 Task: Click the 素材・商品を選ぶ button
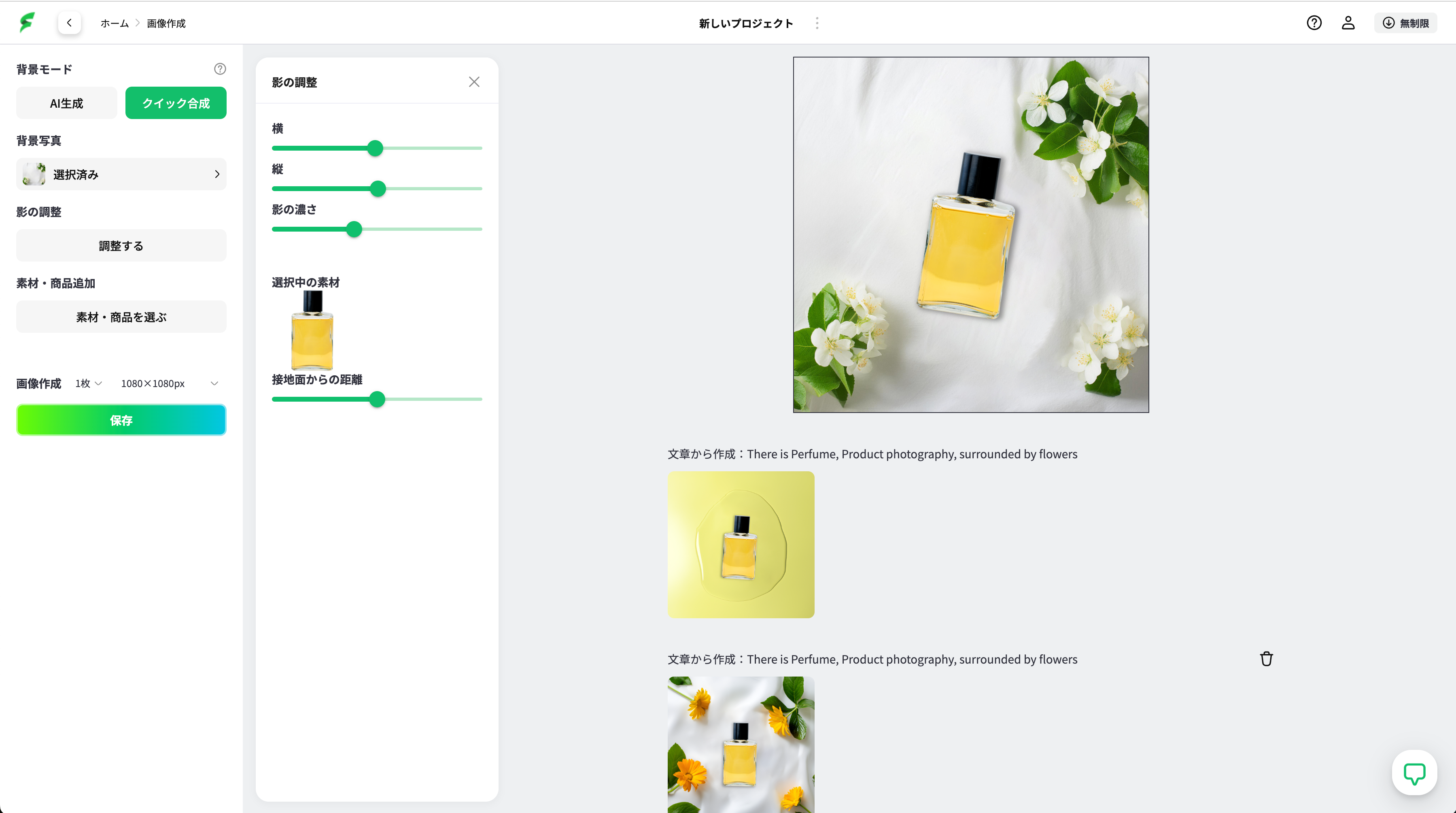[x=121, y=317]
